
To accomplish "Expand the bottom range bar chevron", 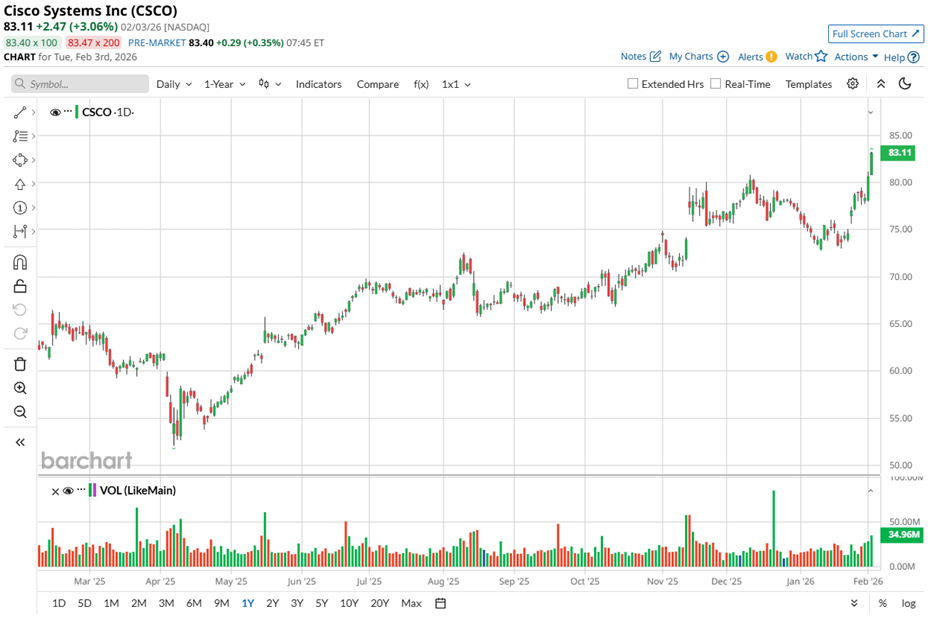I will coord(855,603).
